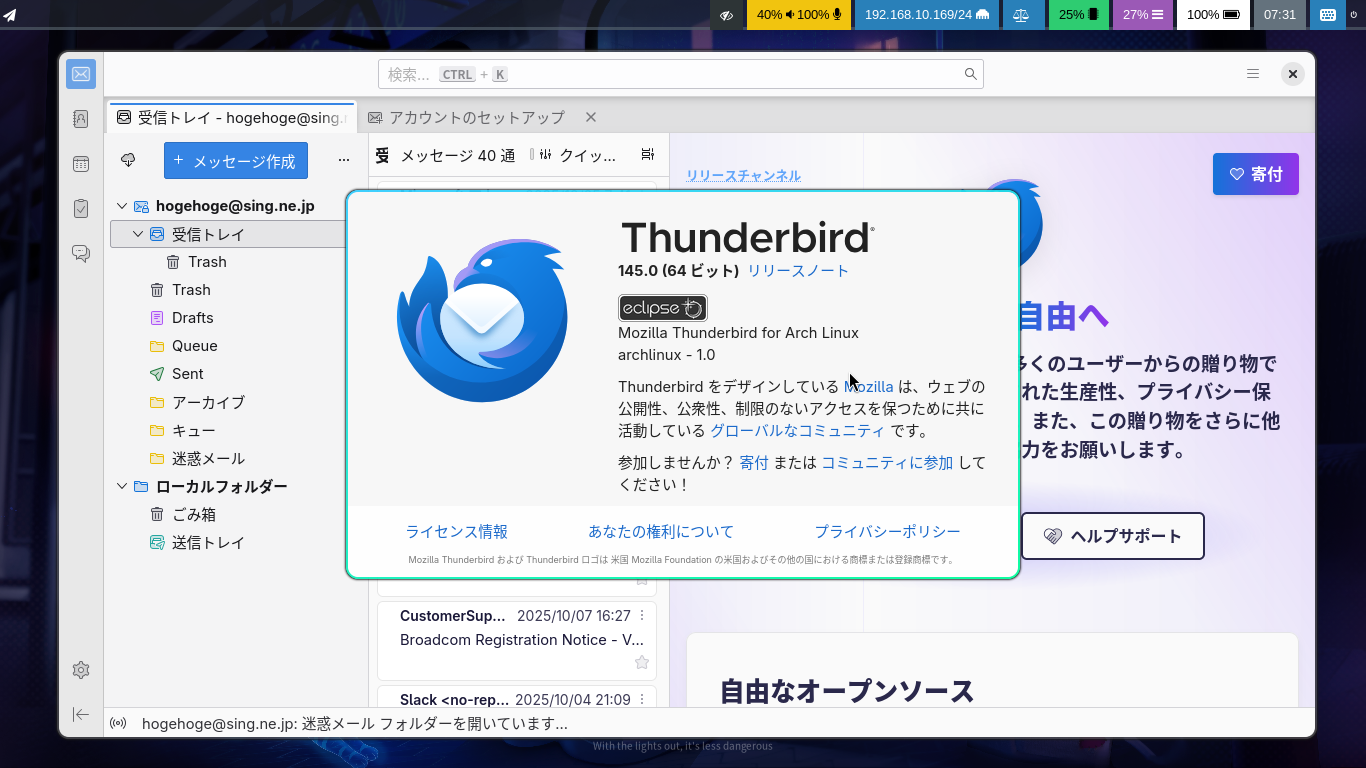The height and width of the screenshot is (768, 1366).
Task: Click the Thunderbird logo in the About dialog
Action: (483, 320)
